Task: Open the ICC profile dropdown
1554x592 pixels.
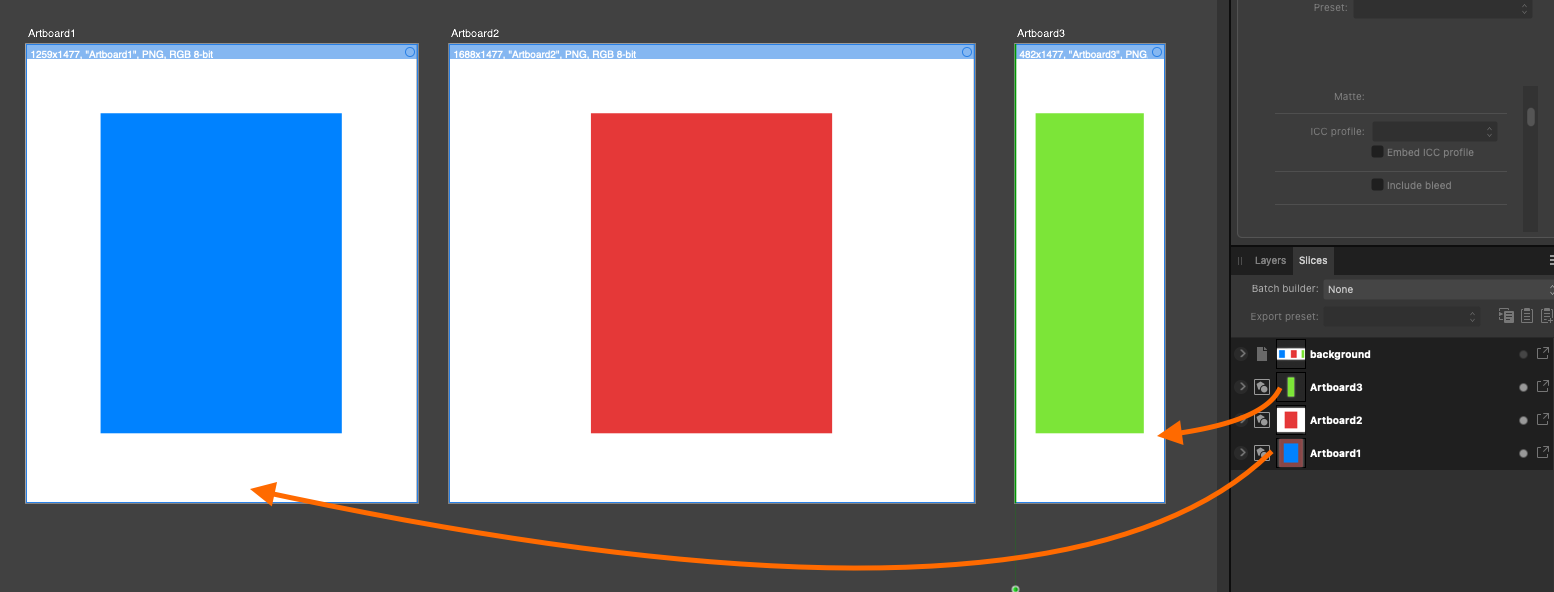Action: (1434, 131)
